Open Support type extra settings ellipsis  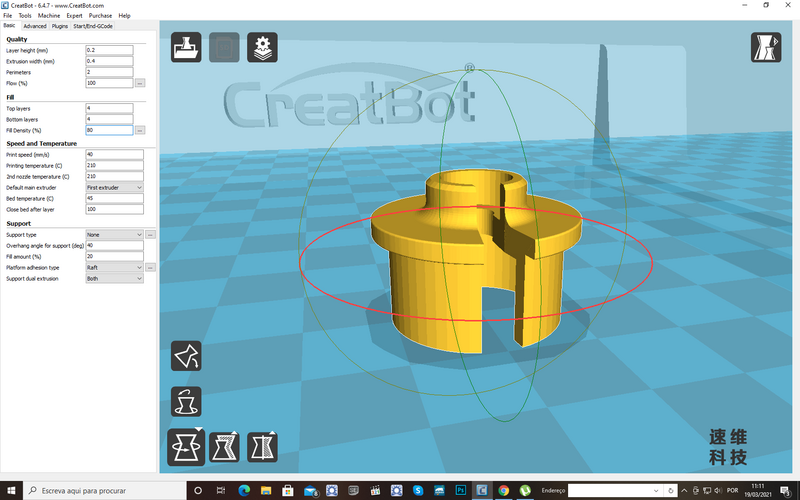tap(150, 235)
